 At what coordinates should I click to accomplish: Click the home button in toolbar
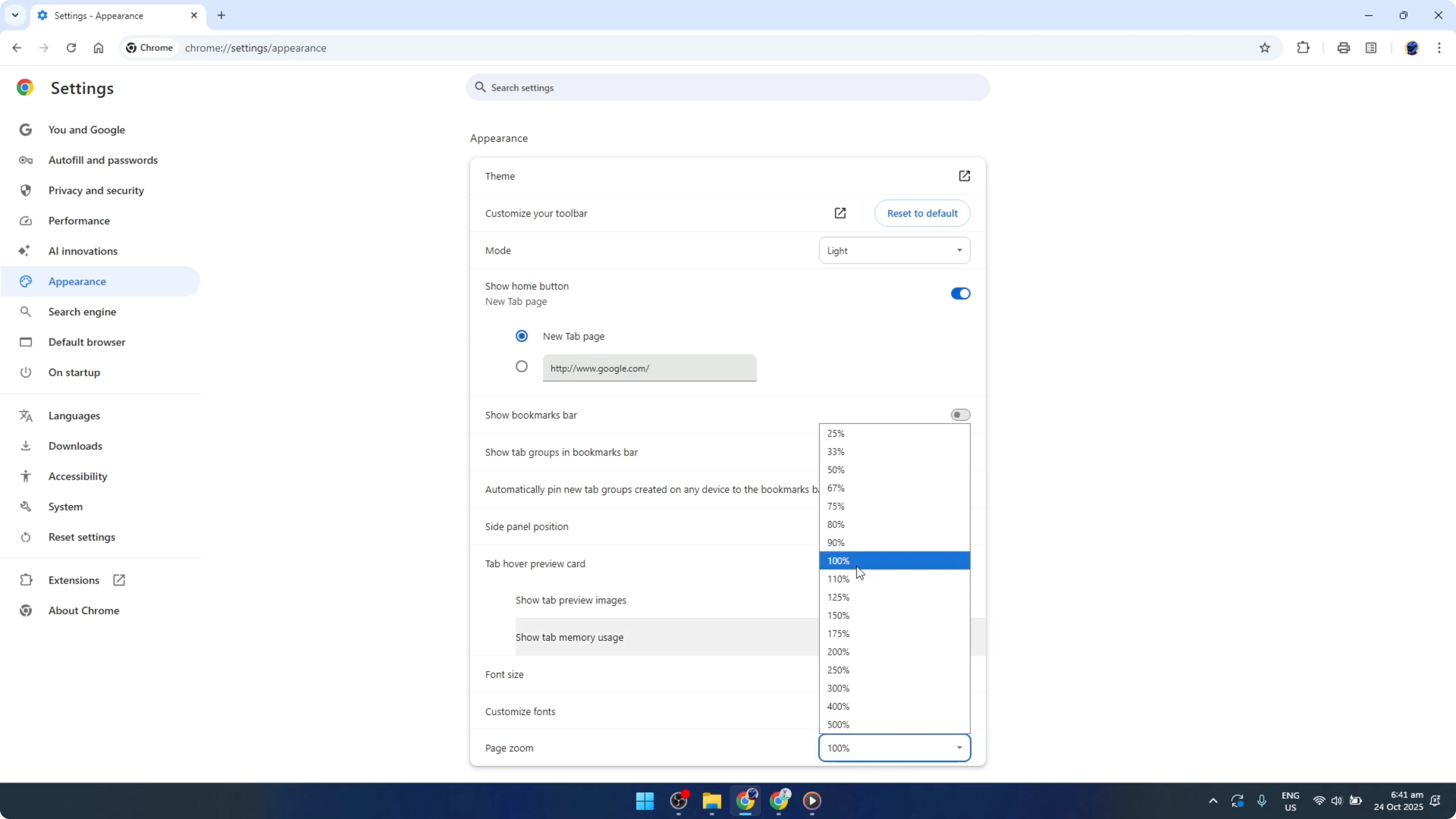[x=99, y=48]
